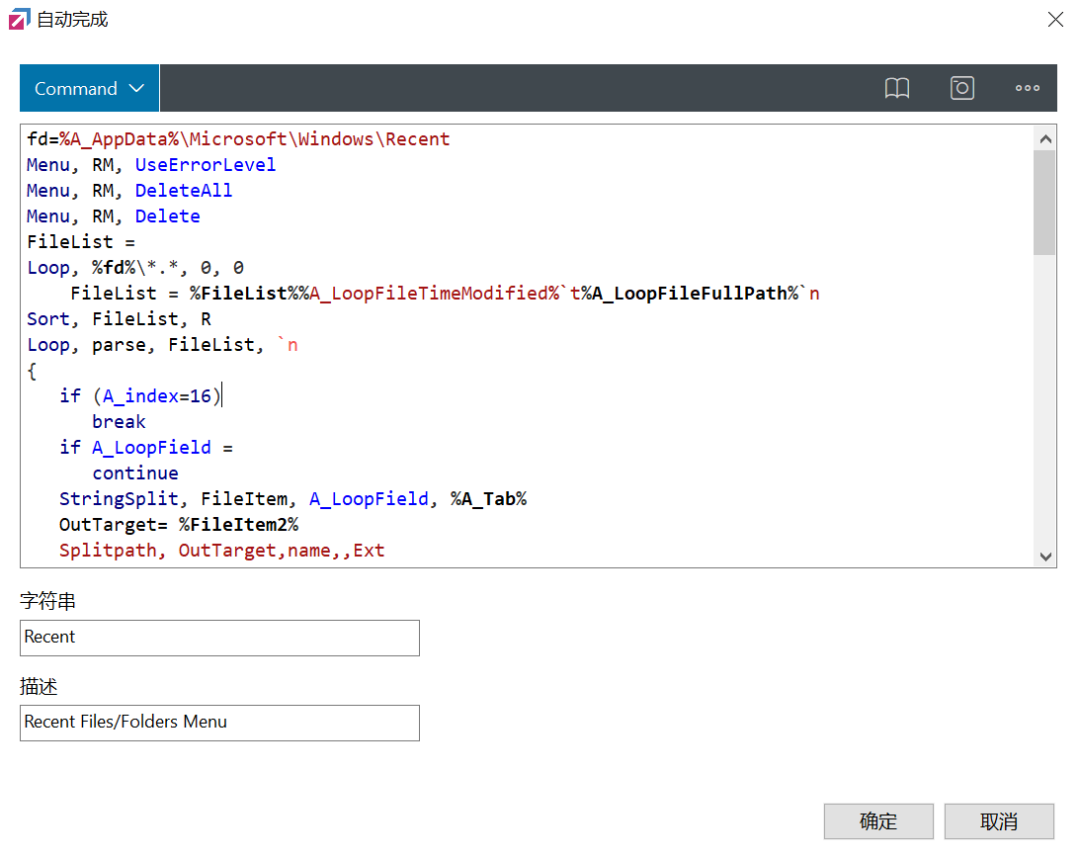The width and height of the screenshot is (1080, 859).
Task: Click the 字符串 label
Action: pos(48,601)
